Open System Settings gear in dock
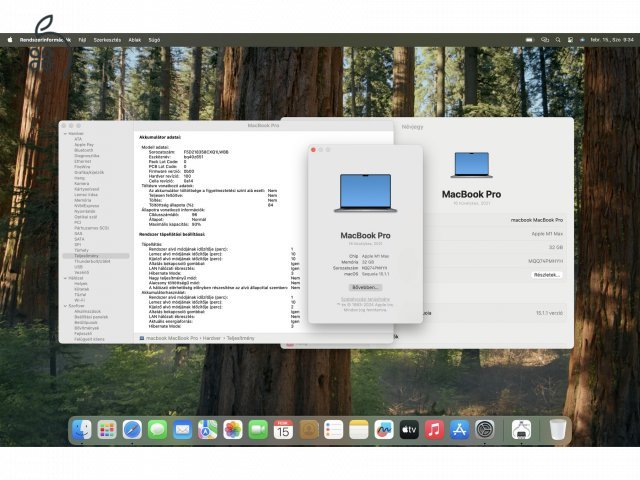640x480 pixels. [x=485, y=430]
